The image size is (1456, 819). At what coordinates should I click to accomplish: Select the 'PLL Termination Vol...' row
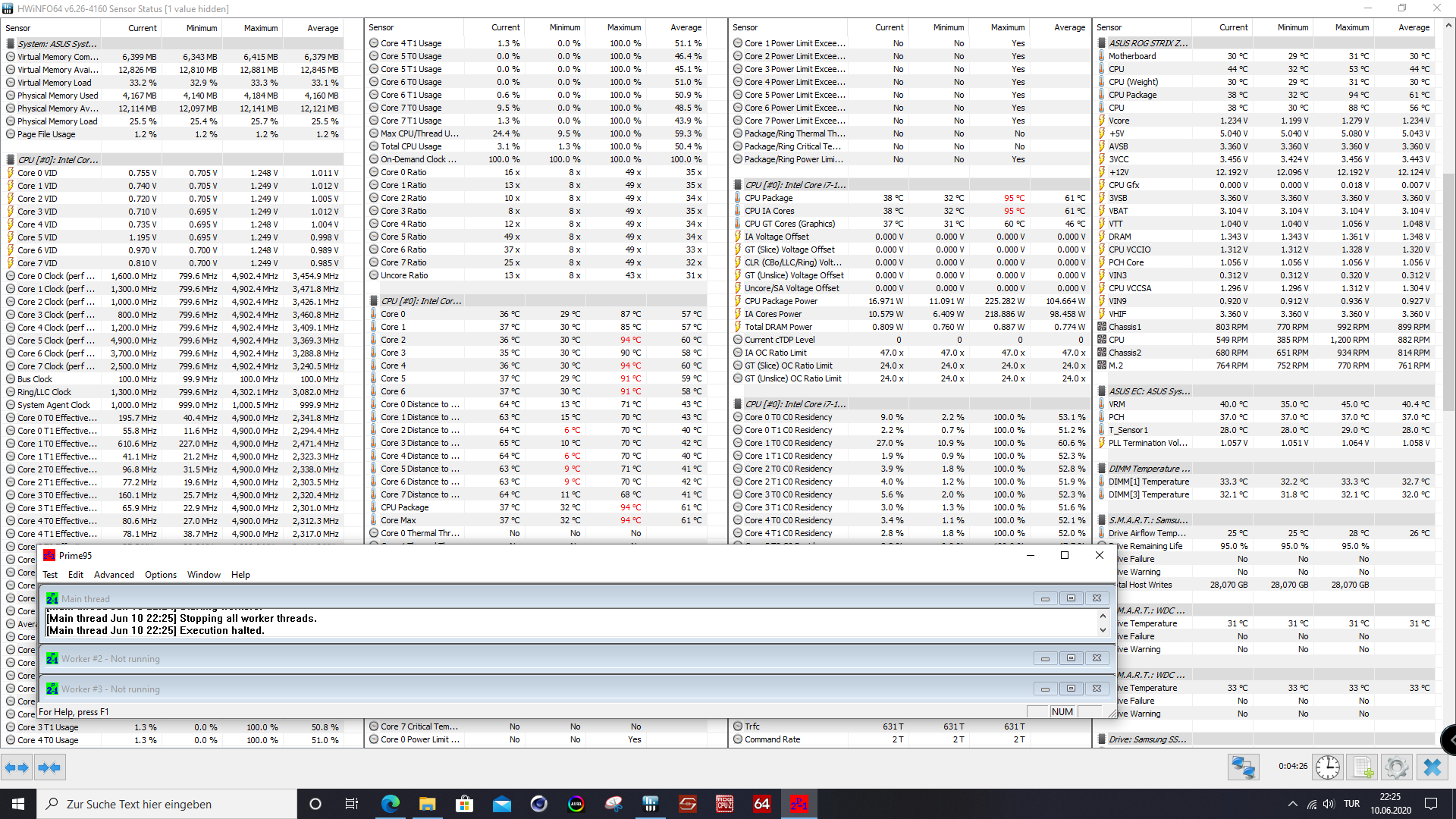pos(1265,443)
